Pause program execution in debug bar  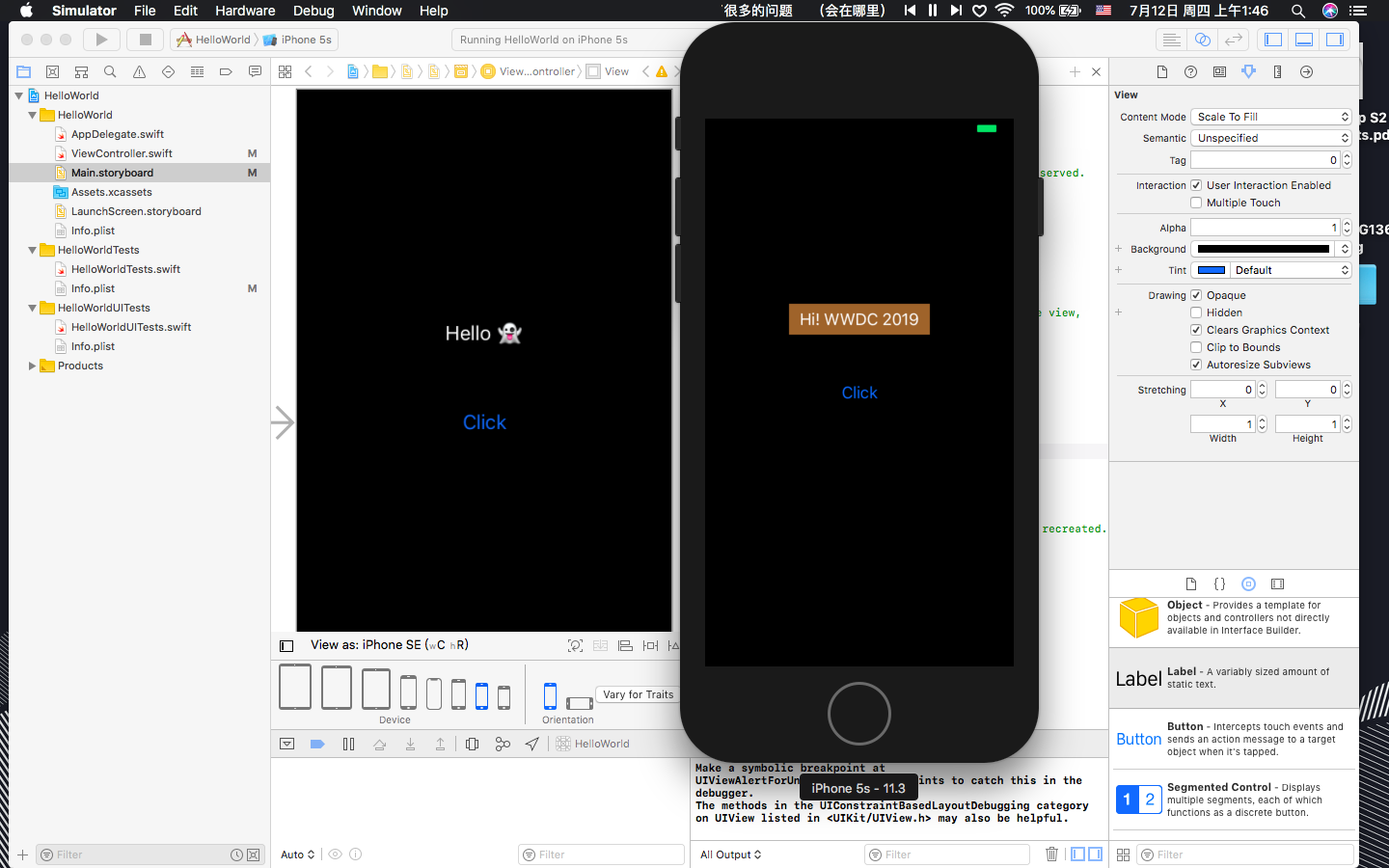pos(348,744)
